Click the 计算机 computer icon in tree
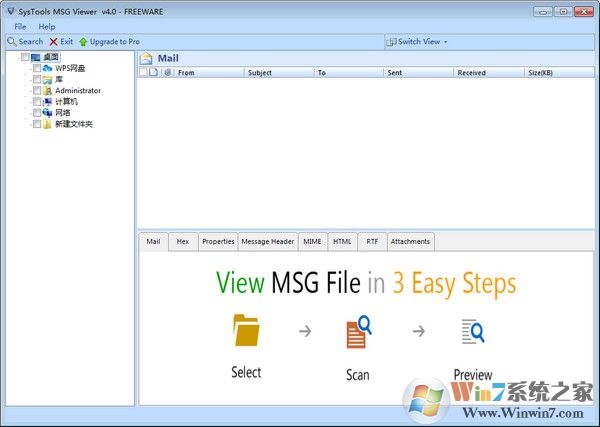This screenshot has height=427, width=600. 47,102
